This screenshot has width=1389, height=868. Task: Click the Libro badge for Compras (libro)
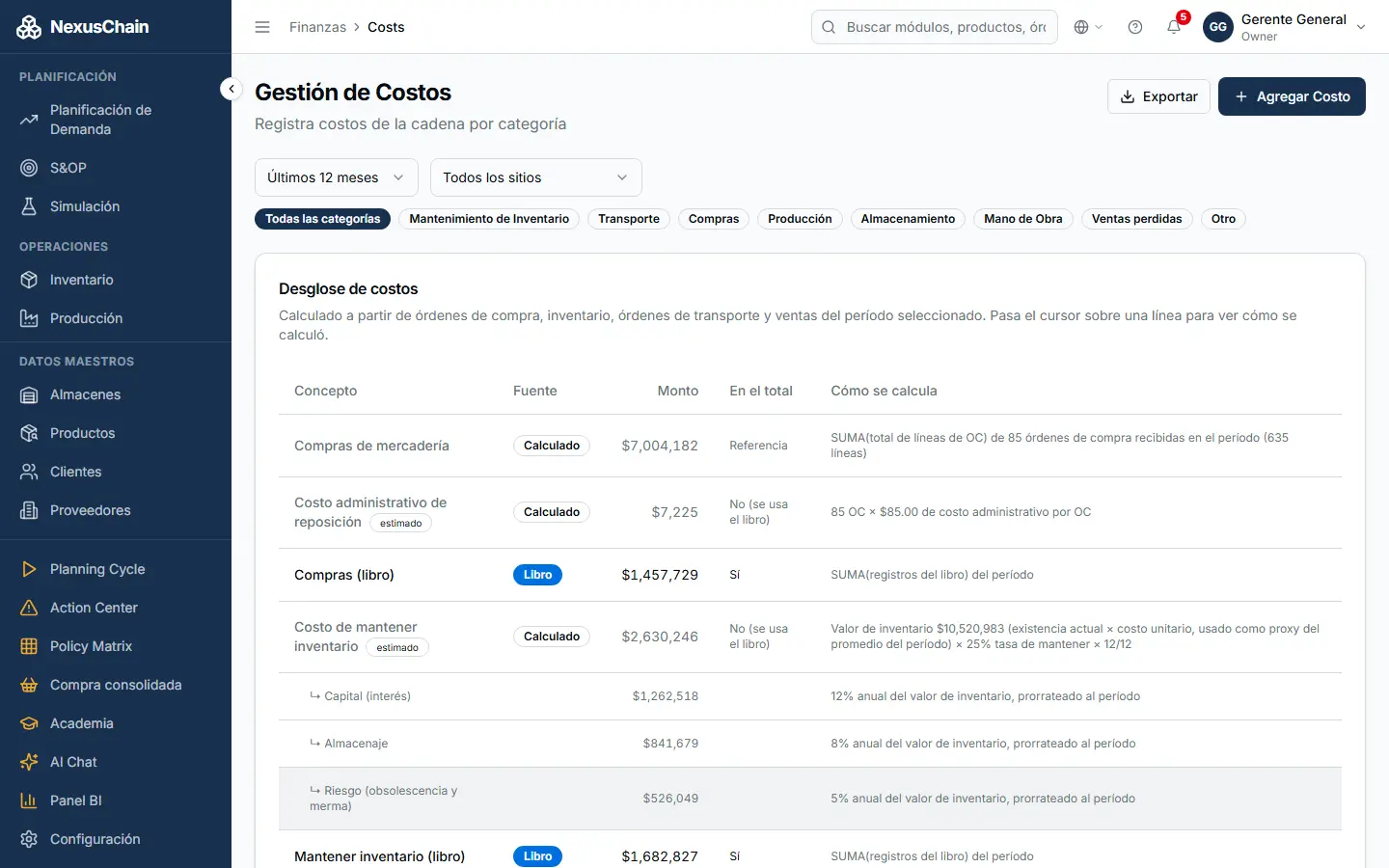(x=537, y=575)
